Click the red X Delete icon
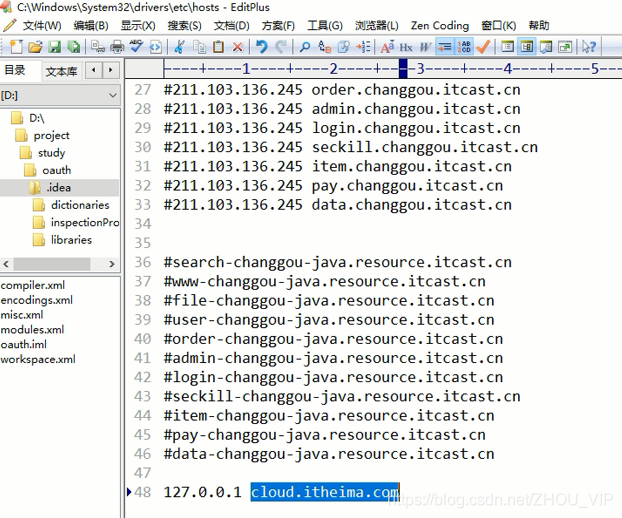Viewport: 622px width, 518px height. coord(238,47)
